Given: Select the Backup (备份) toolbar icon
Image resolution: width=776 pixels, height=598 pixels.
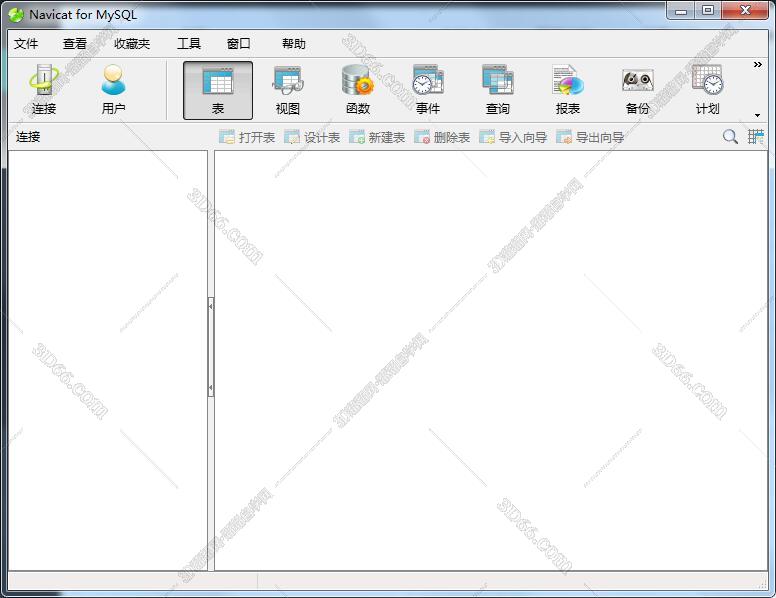Looking at the screenshot, I should click(x=637, y=90).
